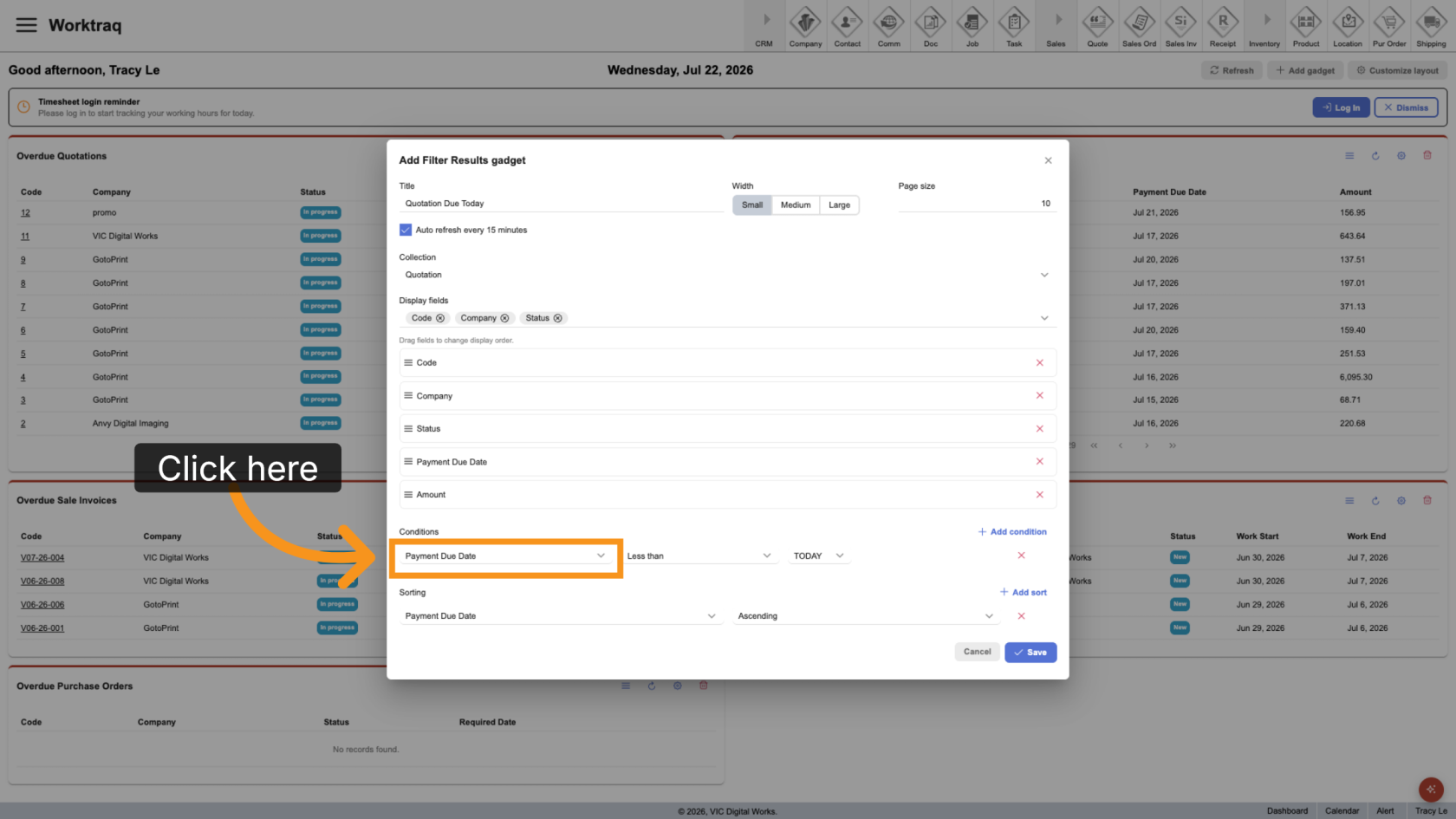Screen dimensions: 1456x819
Task: Close the Add Filter Results gadget dialog
Action: click(1048, 160)
